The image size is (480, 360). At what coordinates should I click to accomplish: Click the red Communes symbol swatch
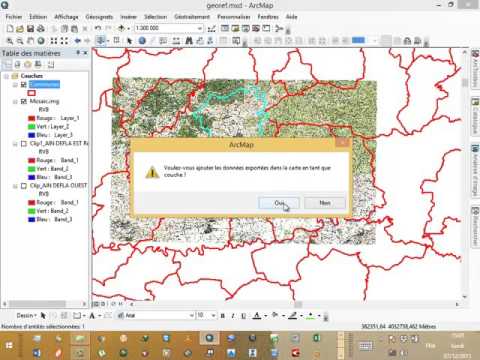(32, 93)
